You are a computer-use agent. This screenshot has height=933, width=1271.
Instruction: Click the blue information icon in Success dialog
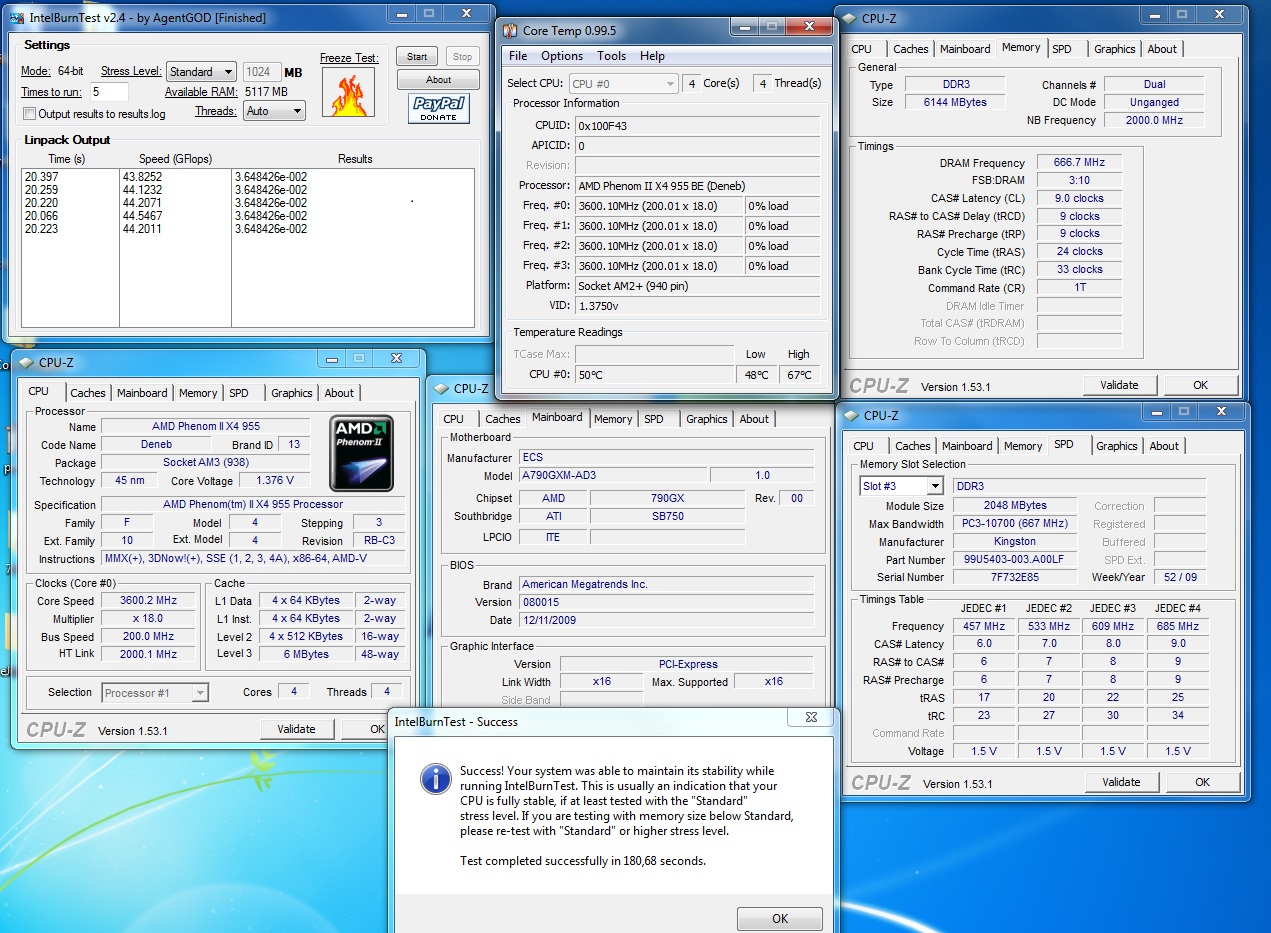point(435,778)
